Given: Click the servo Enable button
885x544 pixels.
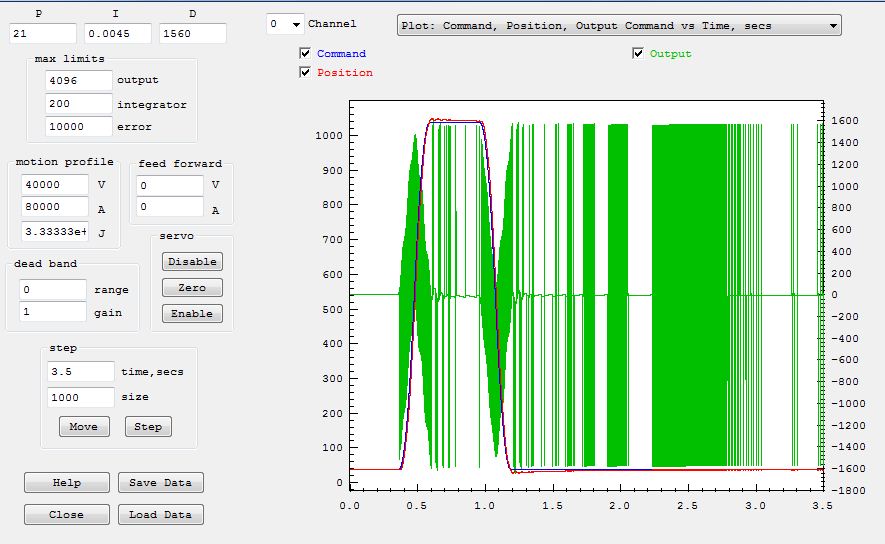Looking at the screenshot, I should [192, 313].
